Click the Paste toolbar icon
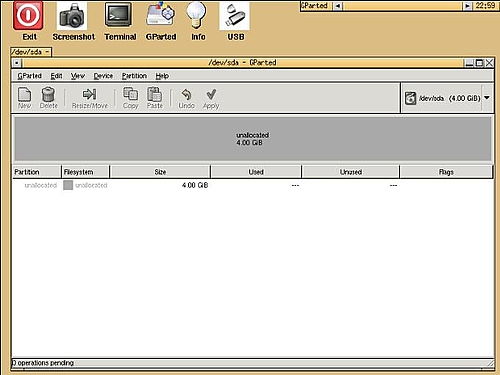The image size is (500, 375). [x=155, y=94]
